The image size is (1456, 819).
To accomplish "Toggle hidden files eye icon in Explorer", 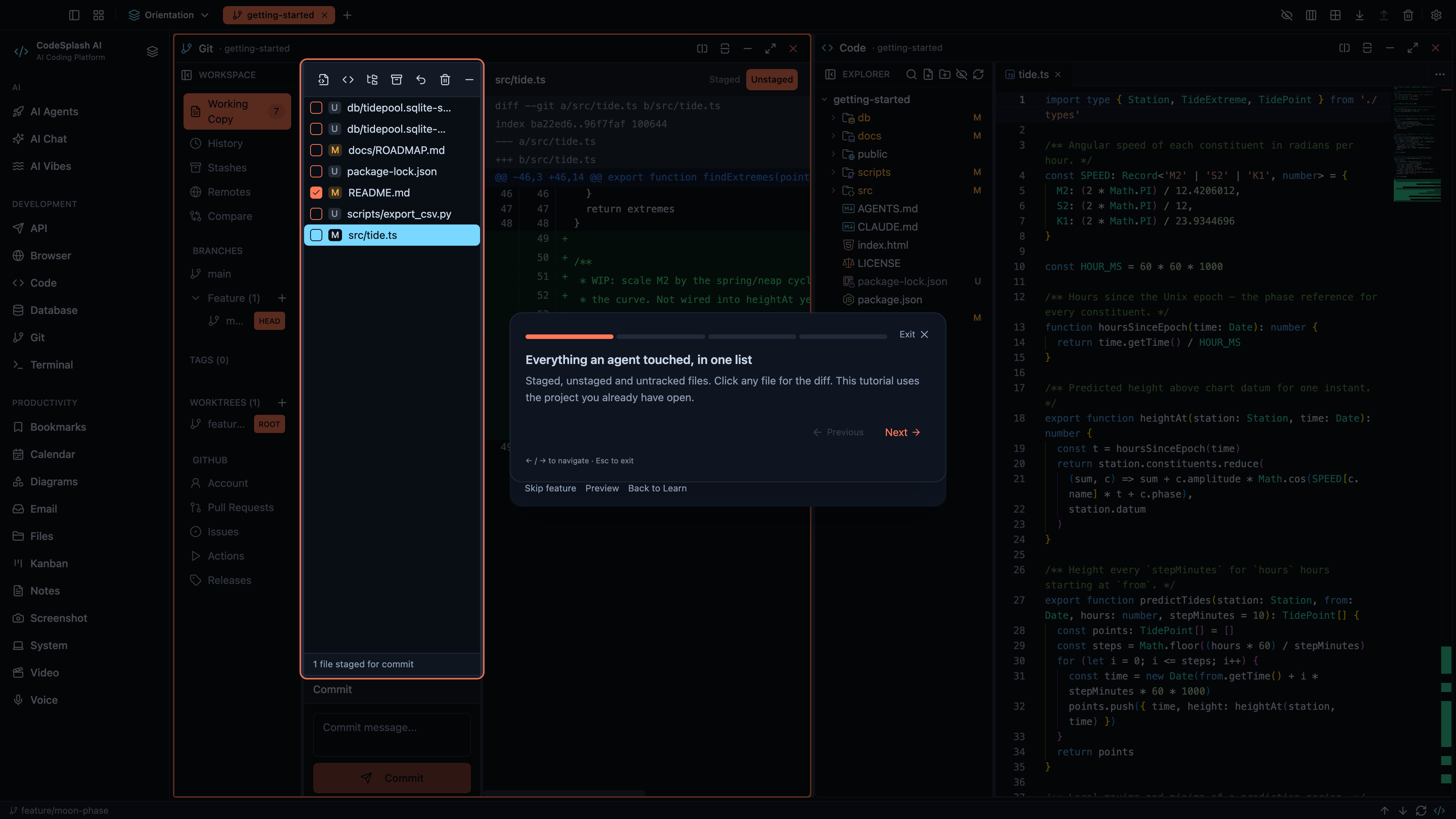I will click(x=962, y=74).
